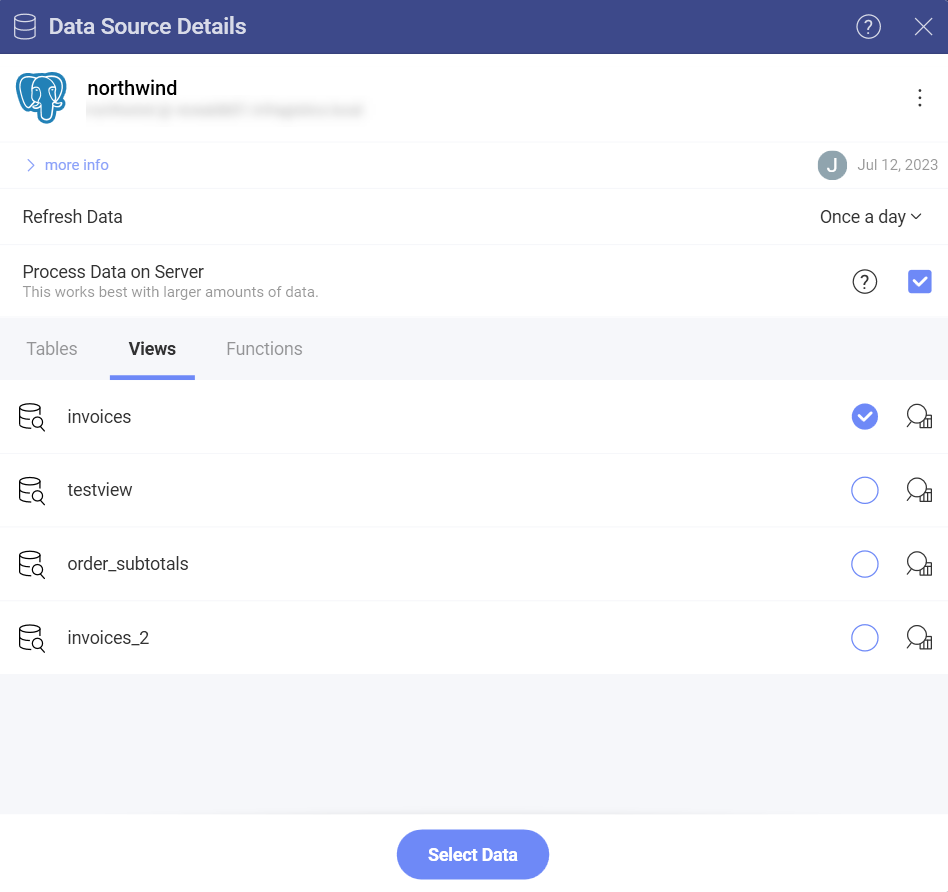Open the Once a day refresh dropdown
The height and width of the screenshot is (892, 948).
(871, 216)
